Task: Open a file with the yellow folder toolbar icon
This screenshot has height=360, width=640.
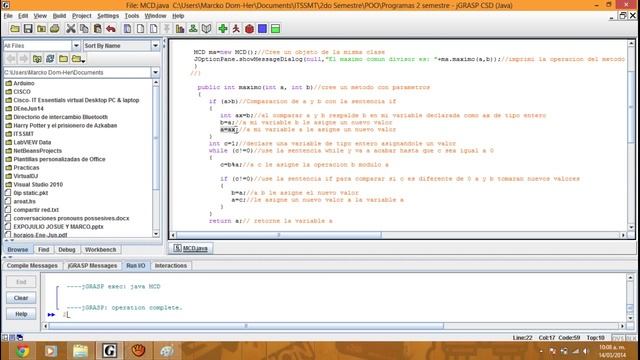Action: click(15, 29)
